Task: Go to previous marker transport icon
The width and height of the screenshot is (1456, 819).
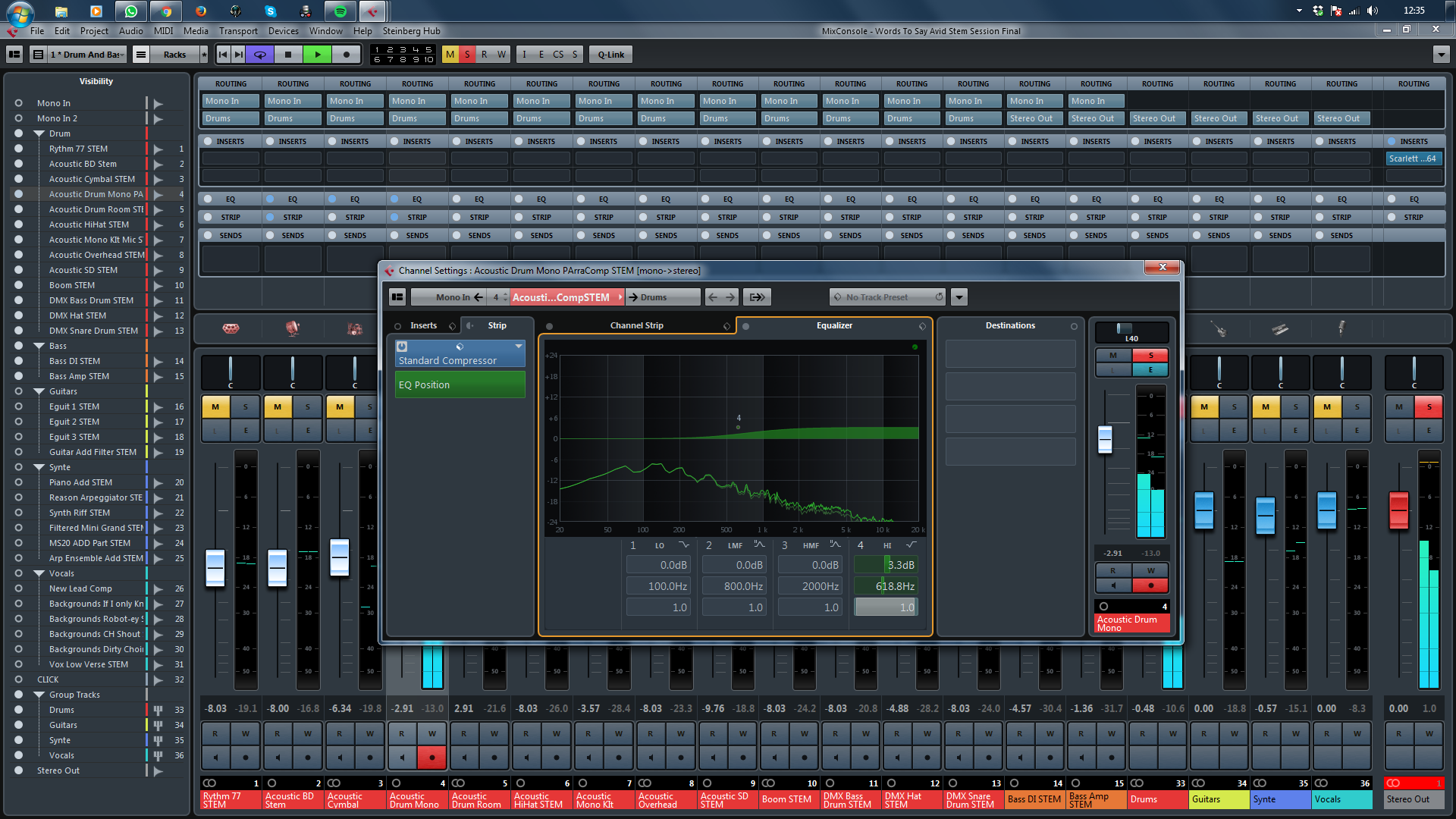Action: coord(223,55)
